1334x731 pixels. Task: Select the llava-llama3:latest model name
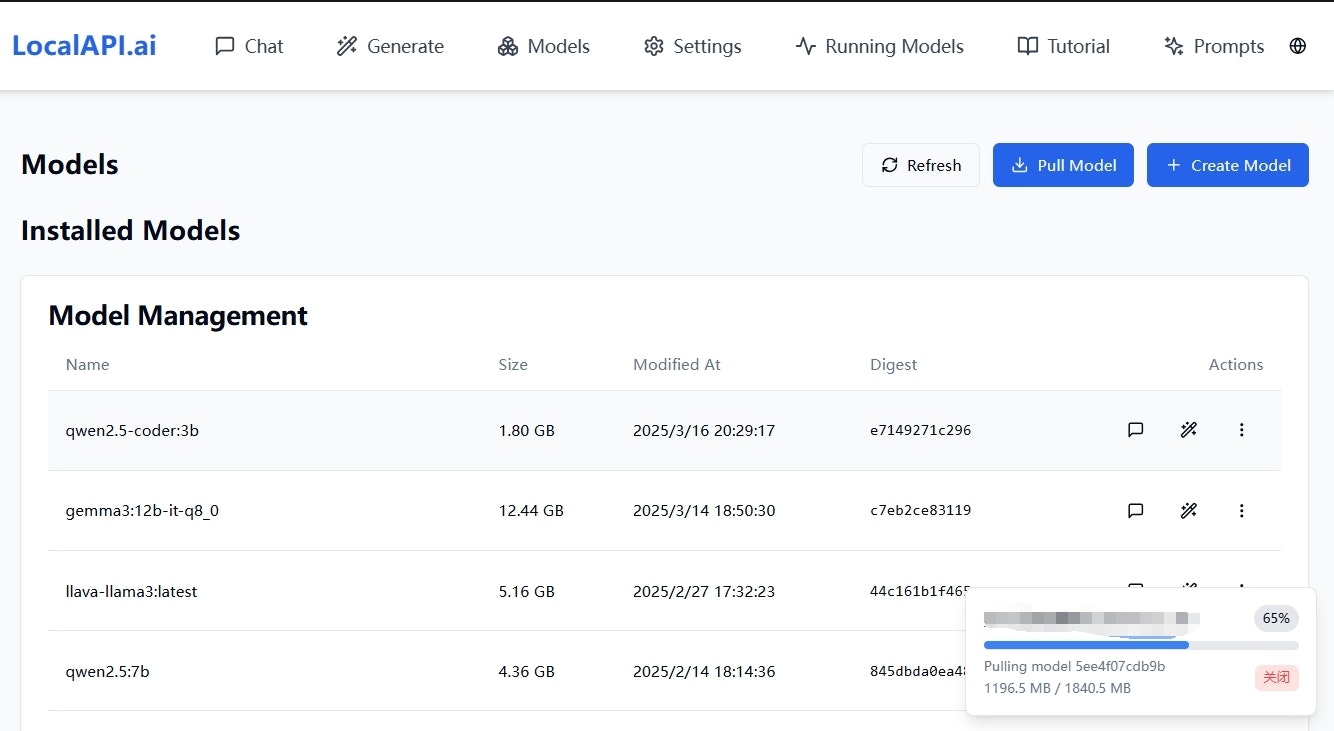[x=132, y=591]
